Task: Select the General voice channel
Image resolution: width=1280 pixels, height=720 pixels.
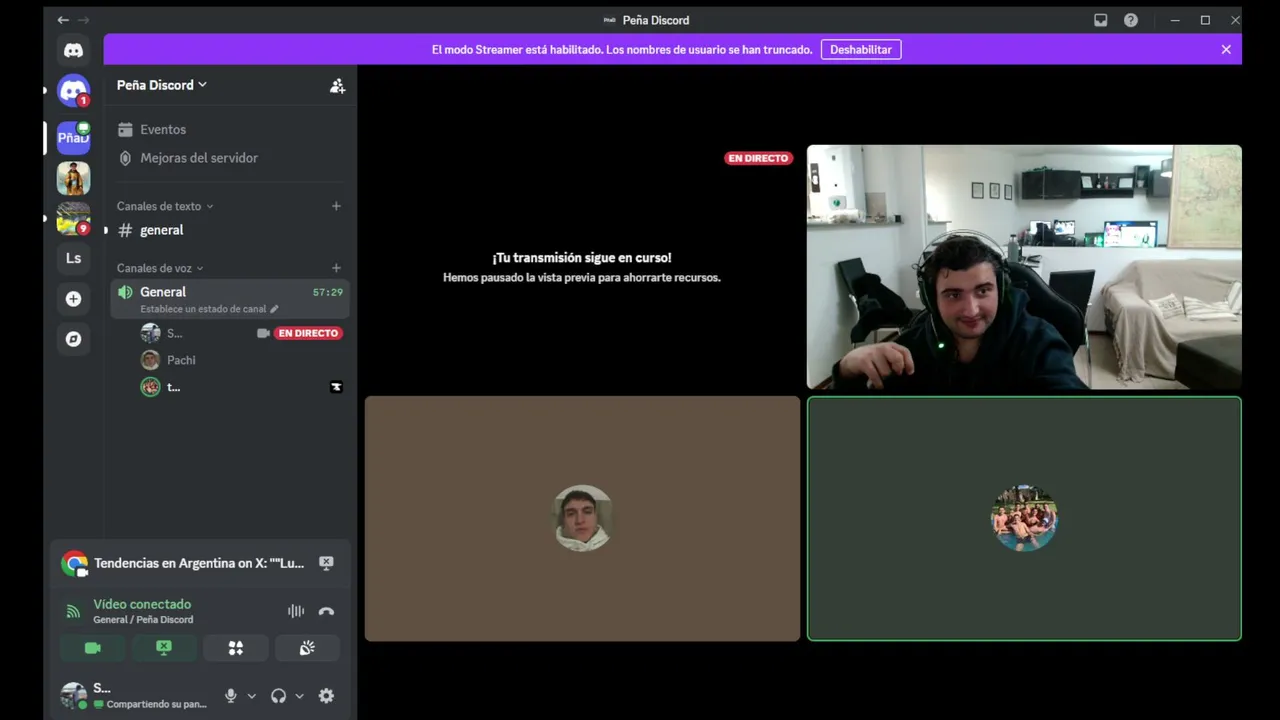Action: pos(229,298)
